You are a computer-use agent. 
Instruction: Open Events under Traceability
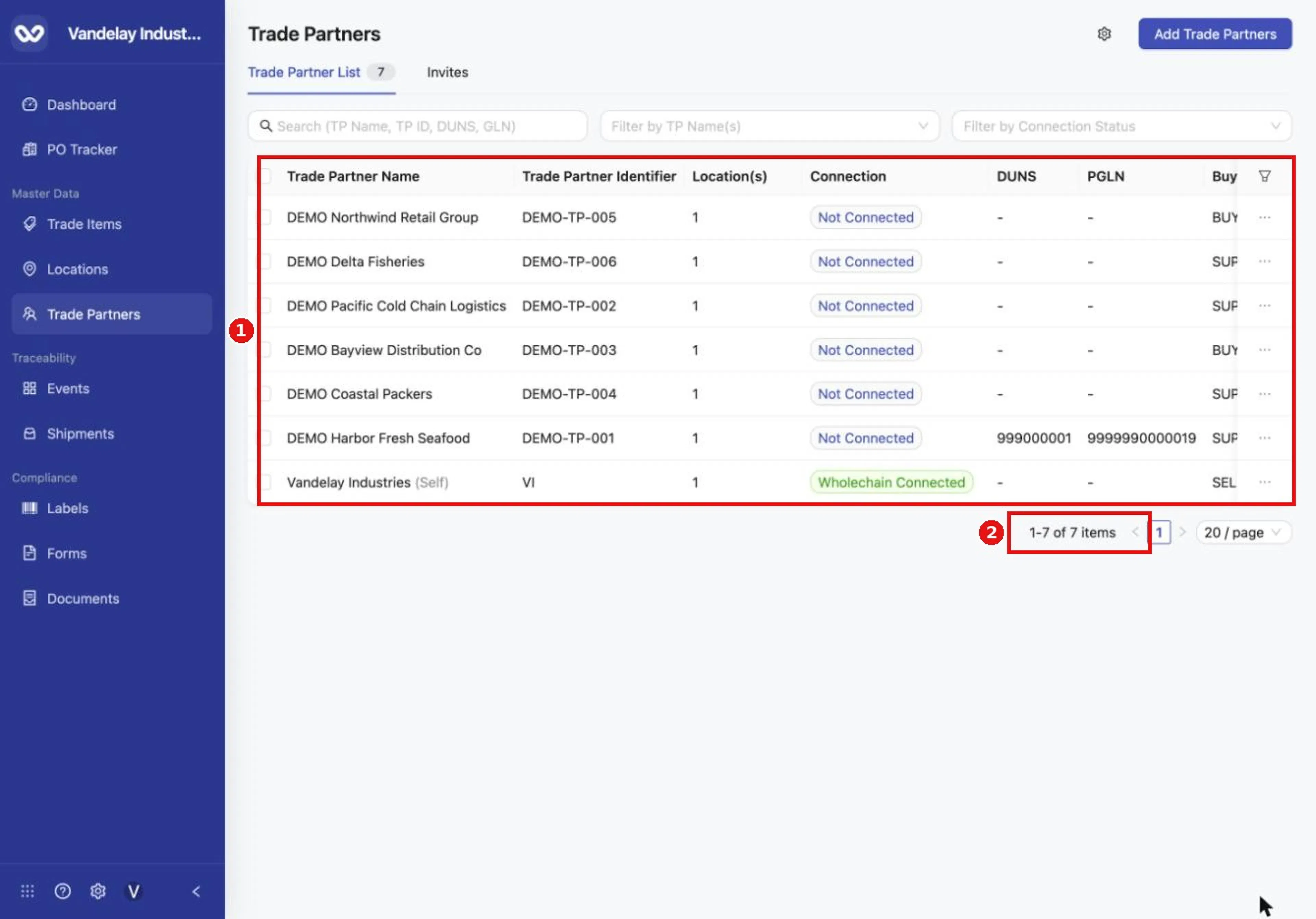(x=68, y=389)
